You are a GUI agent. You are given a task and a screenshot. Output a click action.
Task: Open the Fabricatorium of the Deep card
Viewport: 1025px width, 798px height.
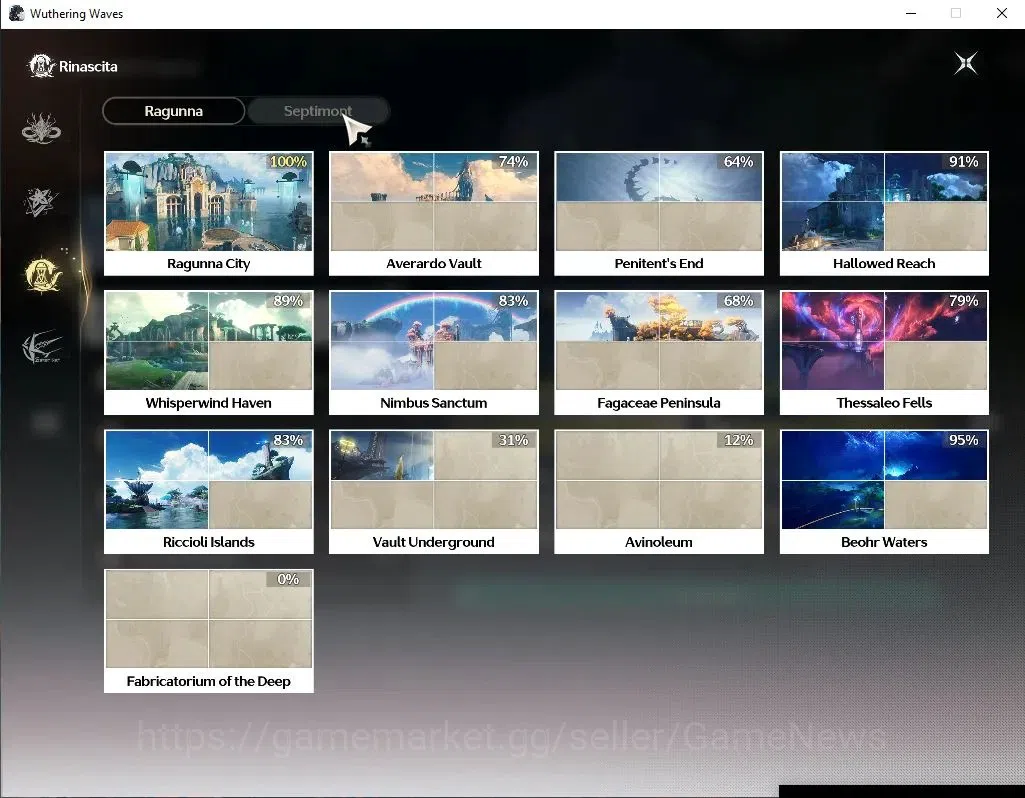[x=209, y=631]
